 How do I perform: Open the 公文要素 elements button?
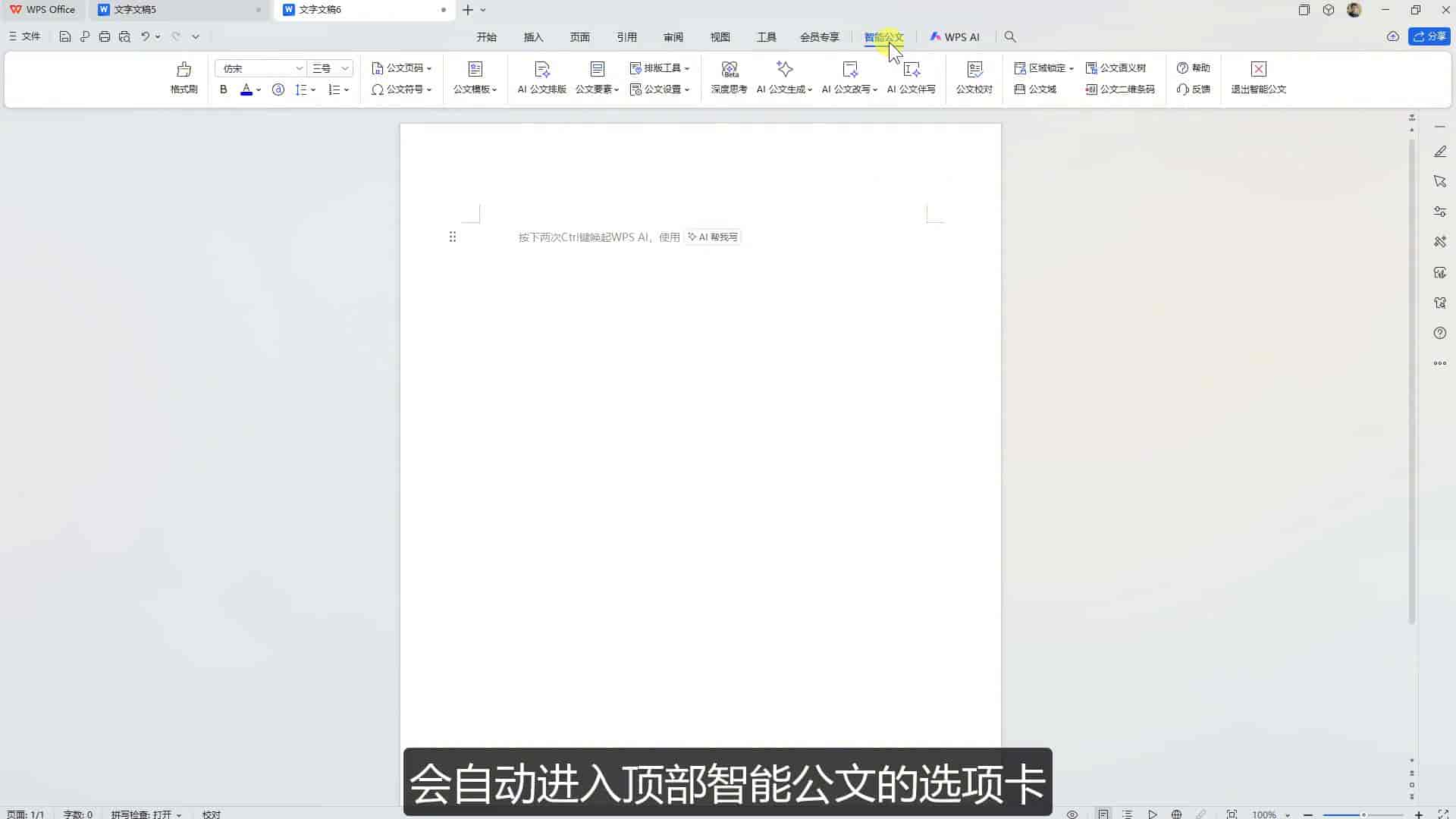597,78
